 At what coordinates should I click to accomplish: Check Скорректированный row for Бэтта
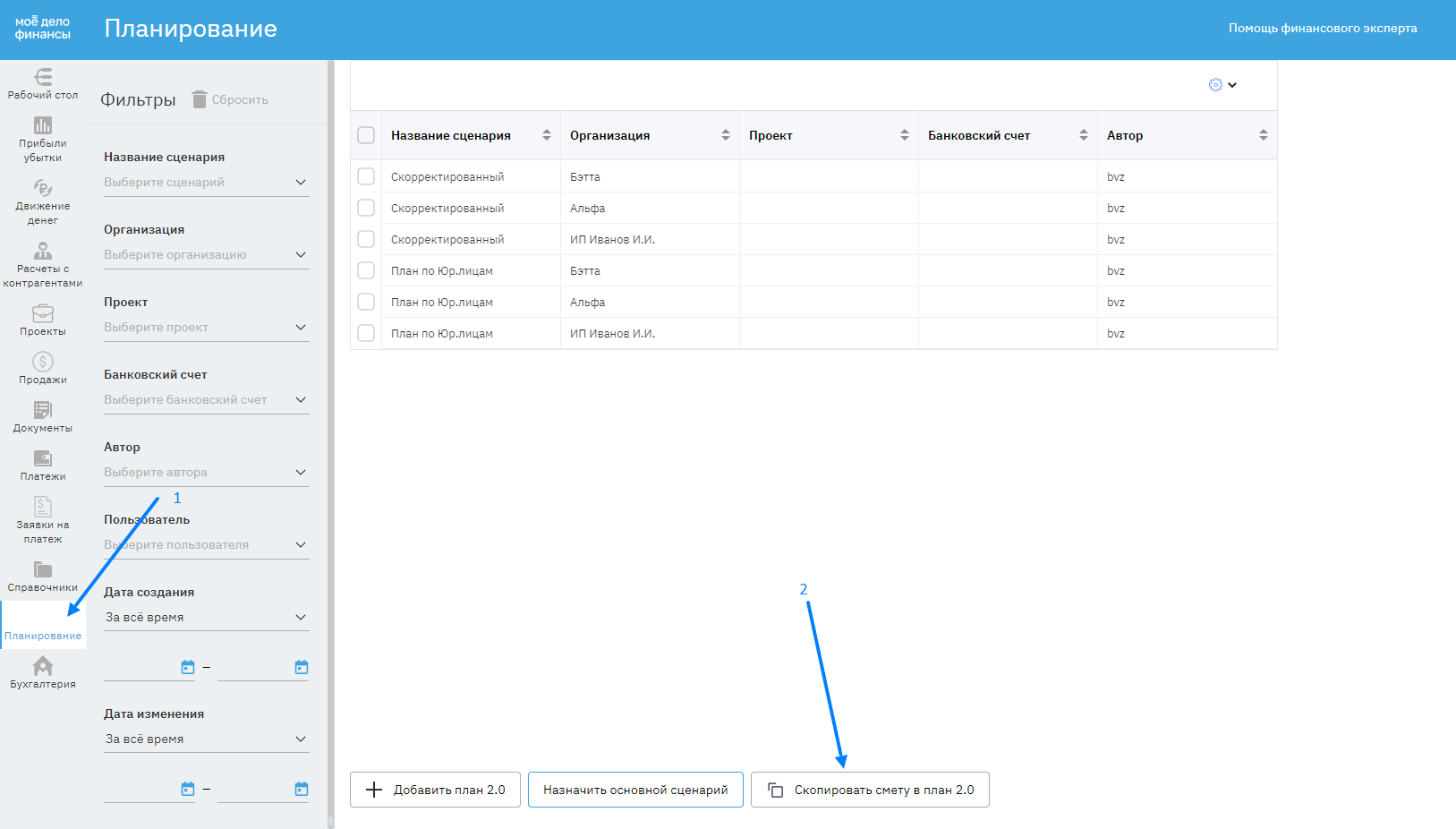pyautogui.click(x=366, y=176)
